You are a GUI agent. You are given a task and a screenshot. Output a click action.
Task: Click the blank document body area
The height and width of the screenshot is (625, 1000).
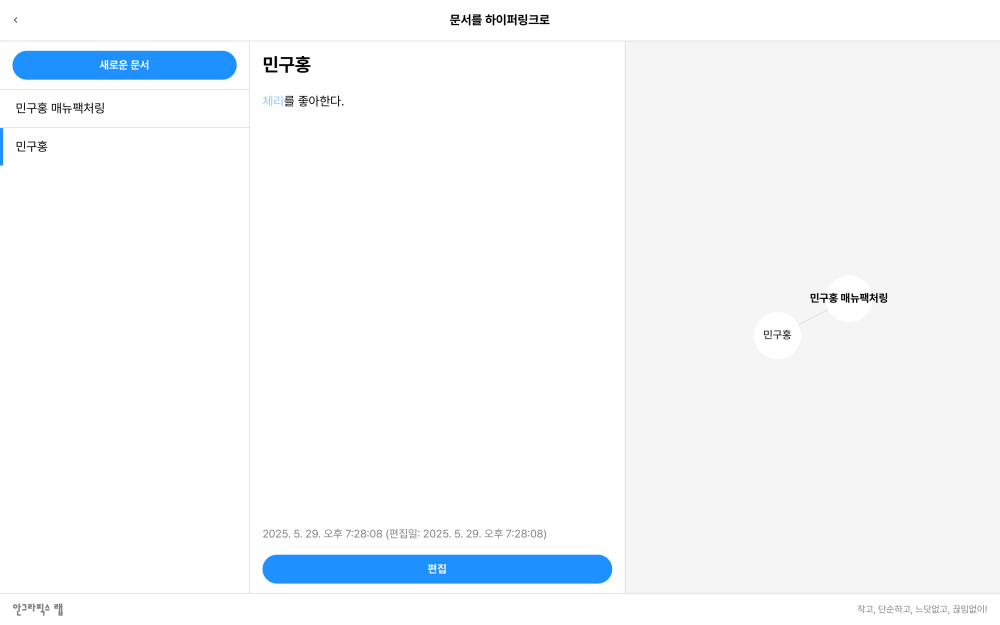point(437,306)
